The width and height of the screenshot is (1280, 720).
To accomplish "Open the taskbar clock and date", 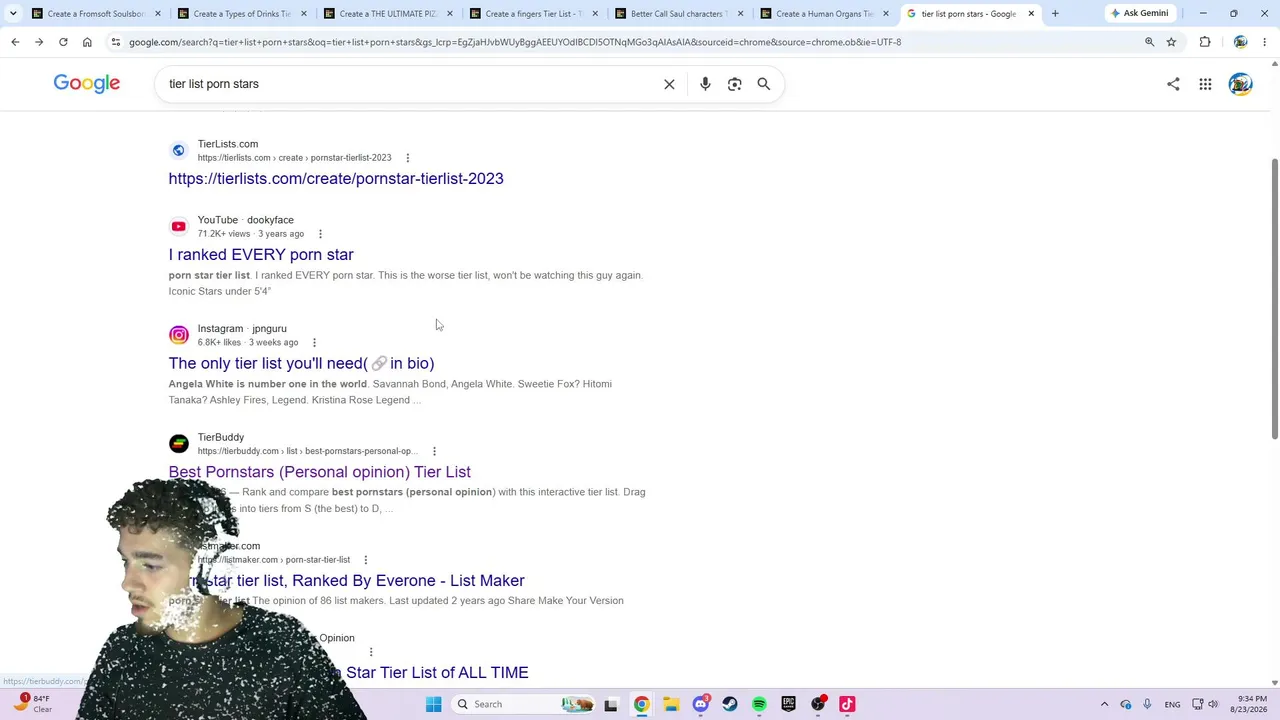I will point(1251,704).
